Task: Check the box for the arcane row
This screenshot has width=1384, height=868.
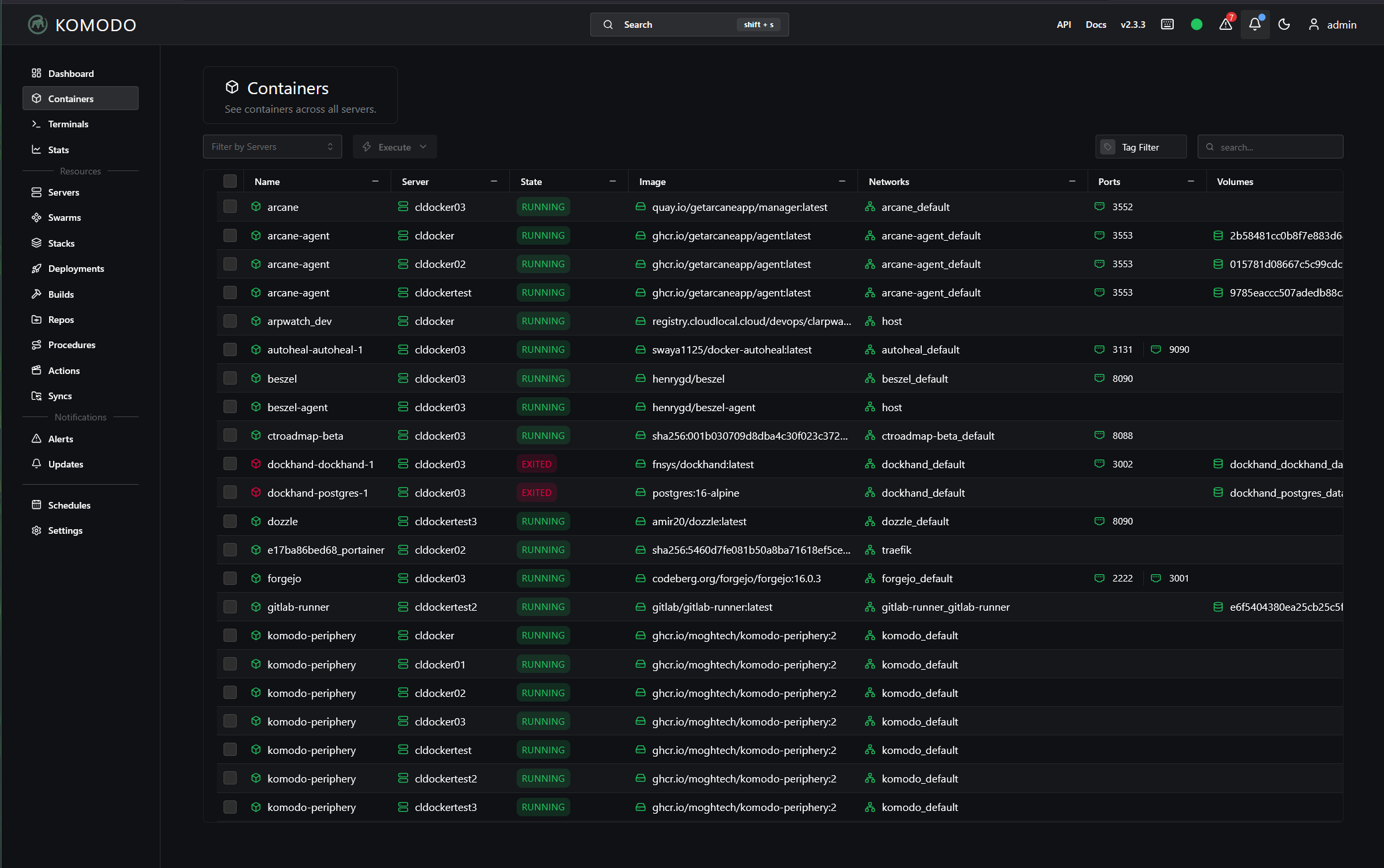Action: coord(230,207)
